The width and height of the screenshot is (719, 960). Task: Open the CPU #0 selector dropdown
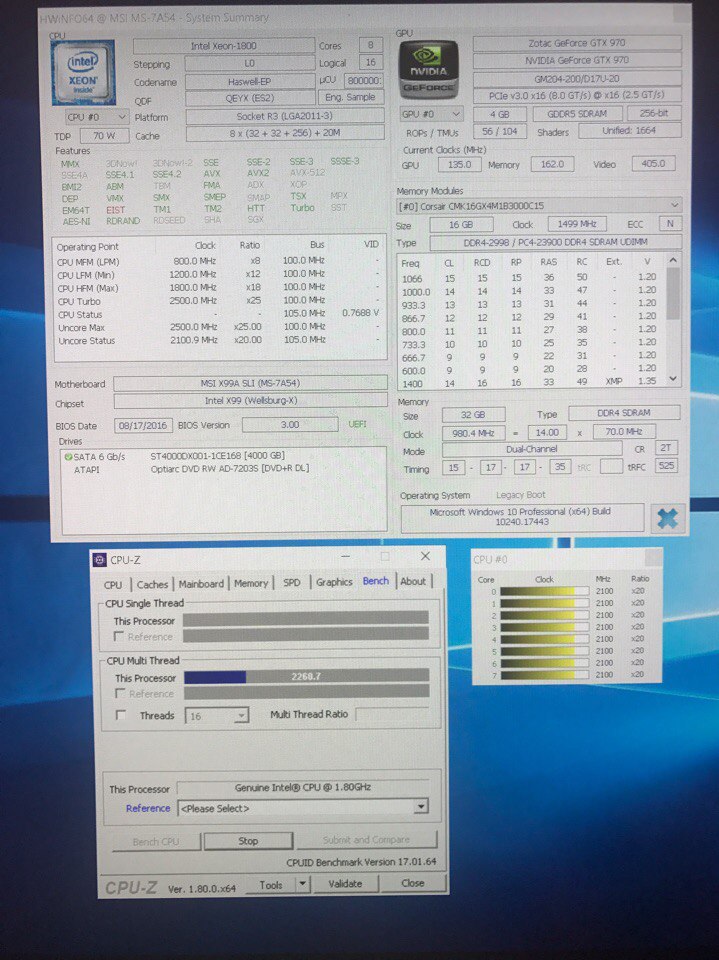click(x=97, y=117)
